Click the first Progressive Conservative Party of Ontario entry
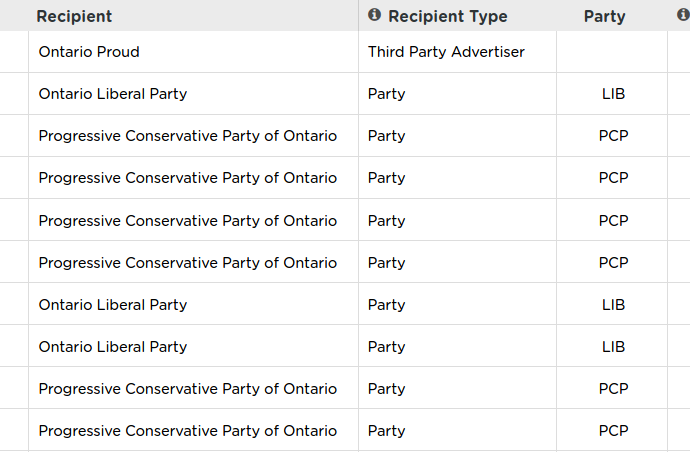The width and height of the screenshot is (690, 452). pos(187,136)
